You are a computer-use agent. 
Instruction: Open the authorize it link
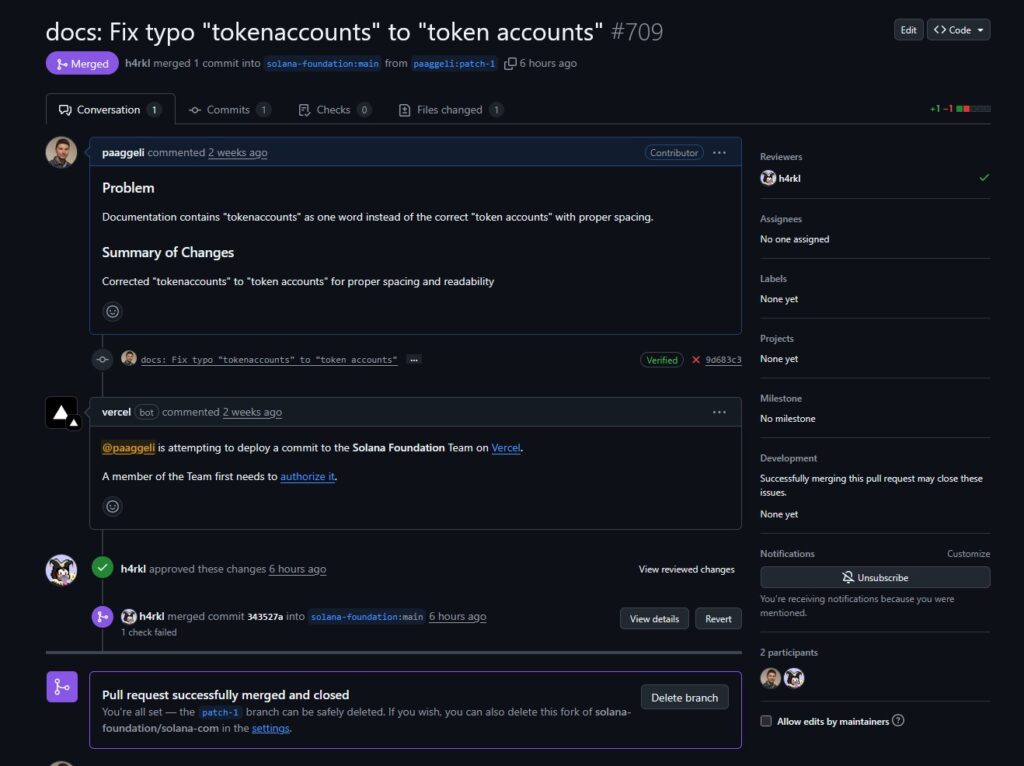307,477
